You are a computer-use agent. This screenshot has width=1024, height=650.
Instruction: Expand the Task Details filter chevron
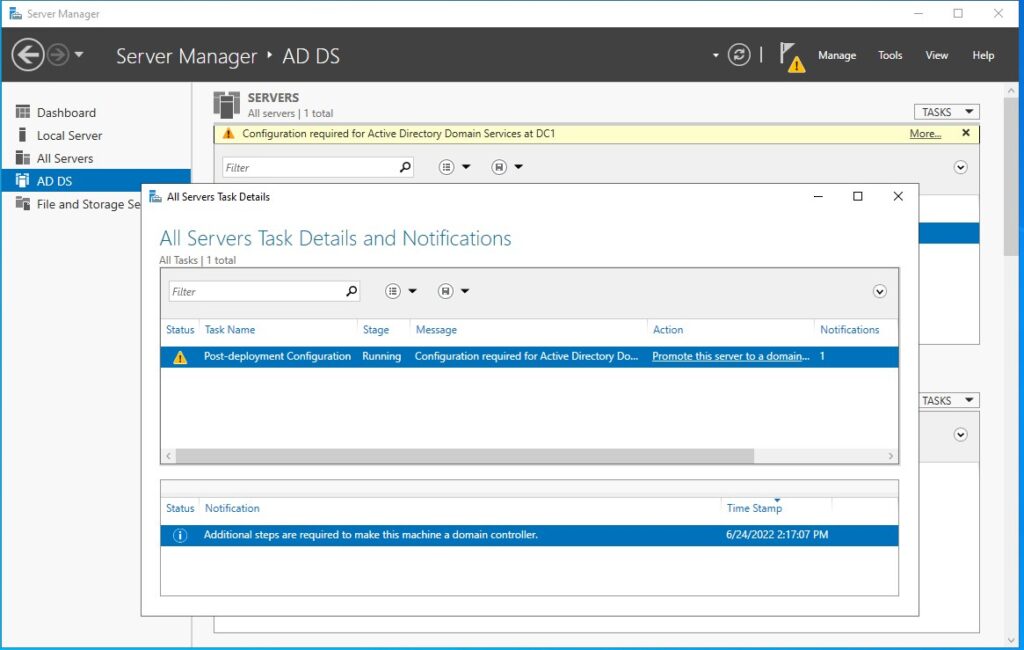tap(880, 291)
